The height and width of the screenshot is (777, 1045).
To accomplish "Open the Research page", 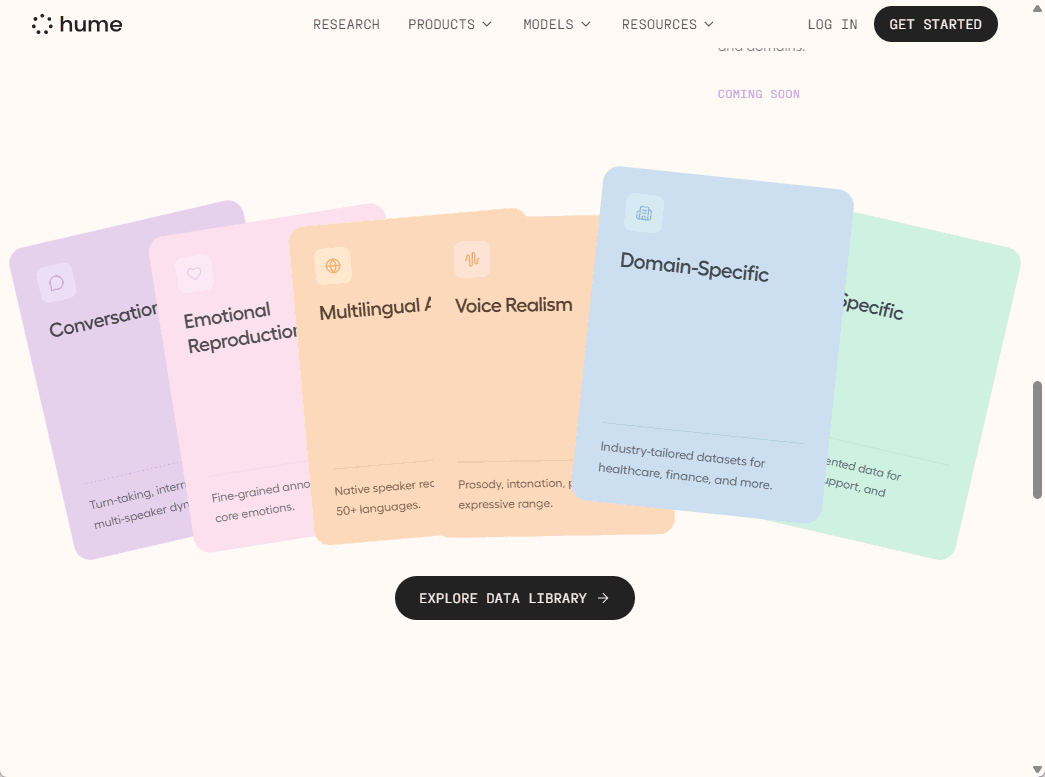I will (x=346, y=24).
